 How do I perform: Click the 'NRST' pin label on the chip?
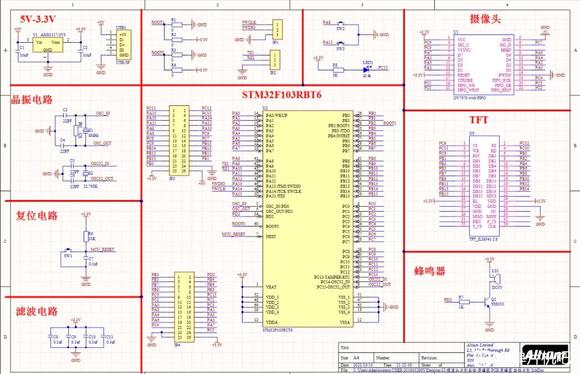coord(270,236)
